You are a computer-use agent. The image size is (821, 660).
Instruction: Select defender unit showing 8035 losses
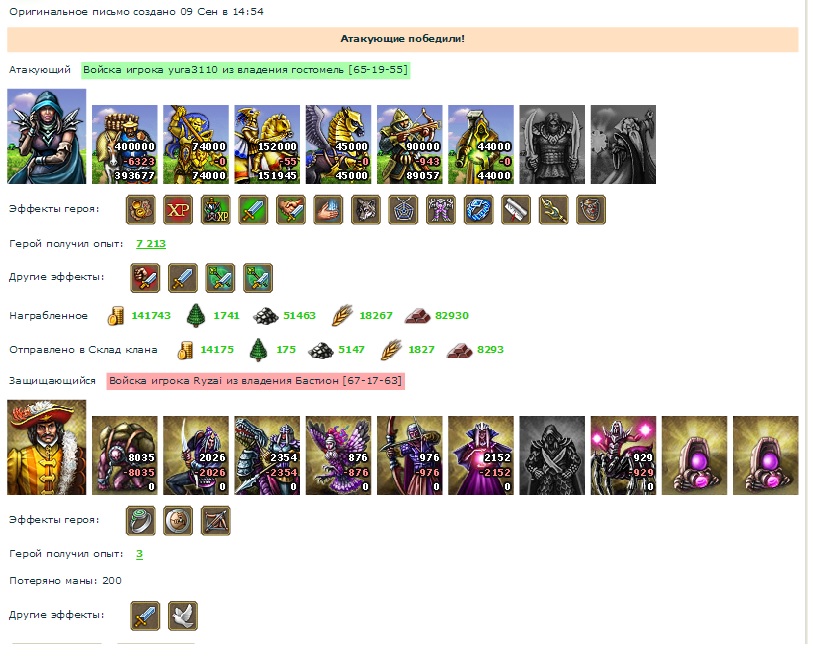click(125, 455)
